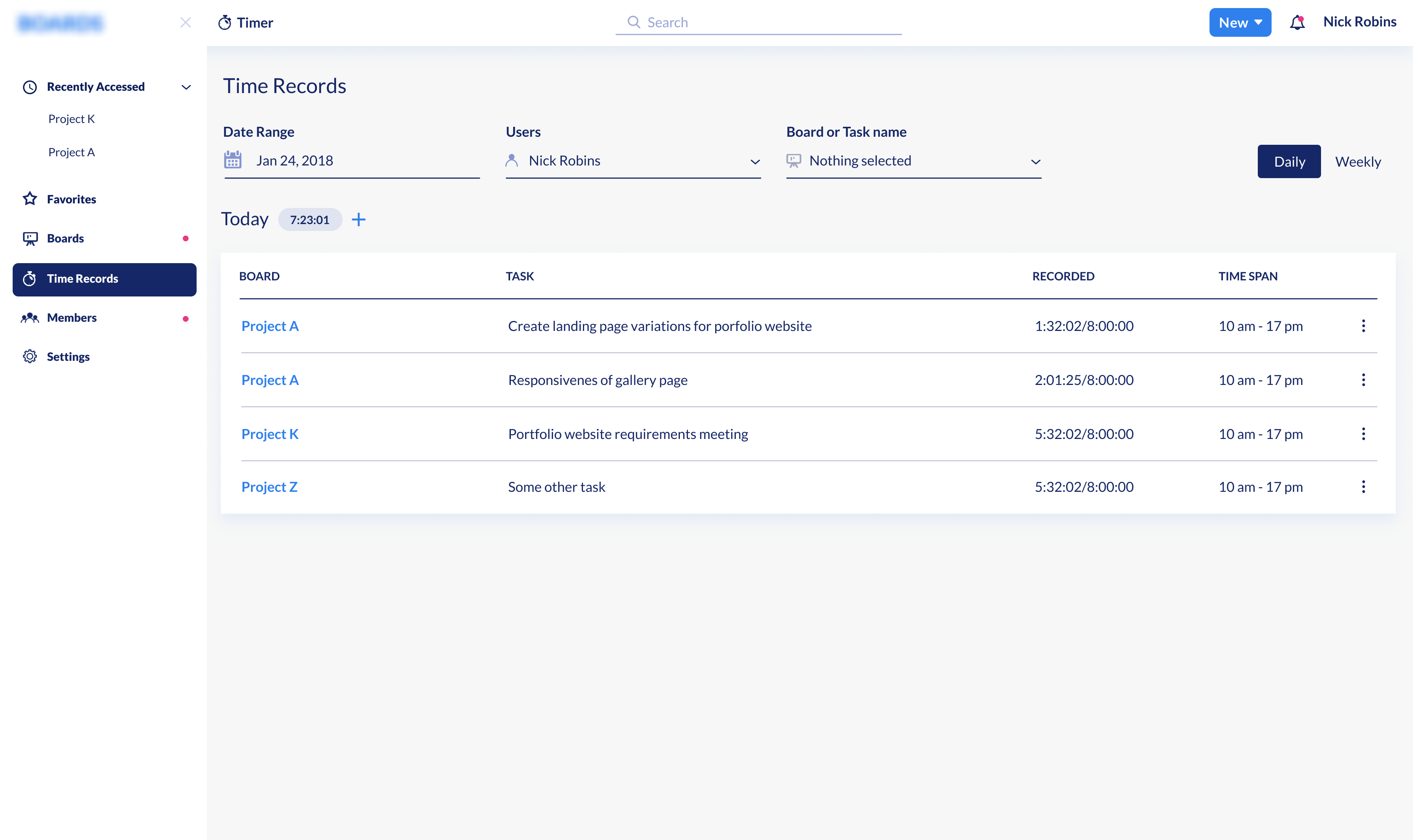Select Portfolio website requirements meeting task
Viewport: 1413px width, 840px height.
pyautogui.click(x=627, y=434)
